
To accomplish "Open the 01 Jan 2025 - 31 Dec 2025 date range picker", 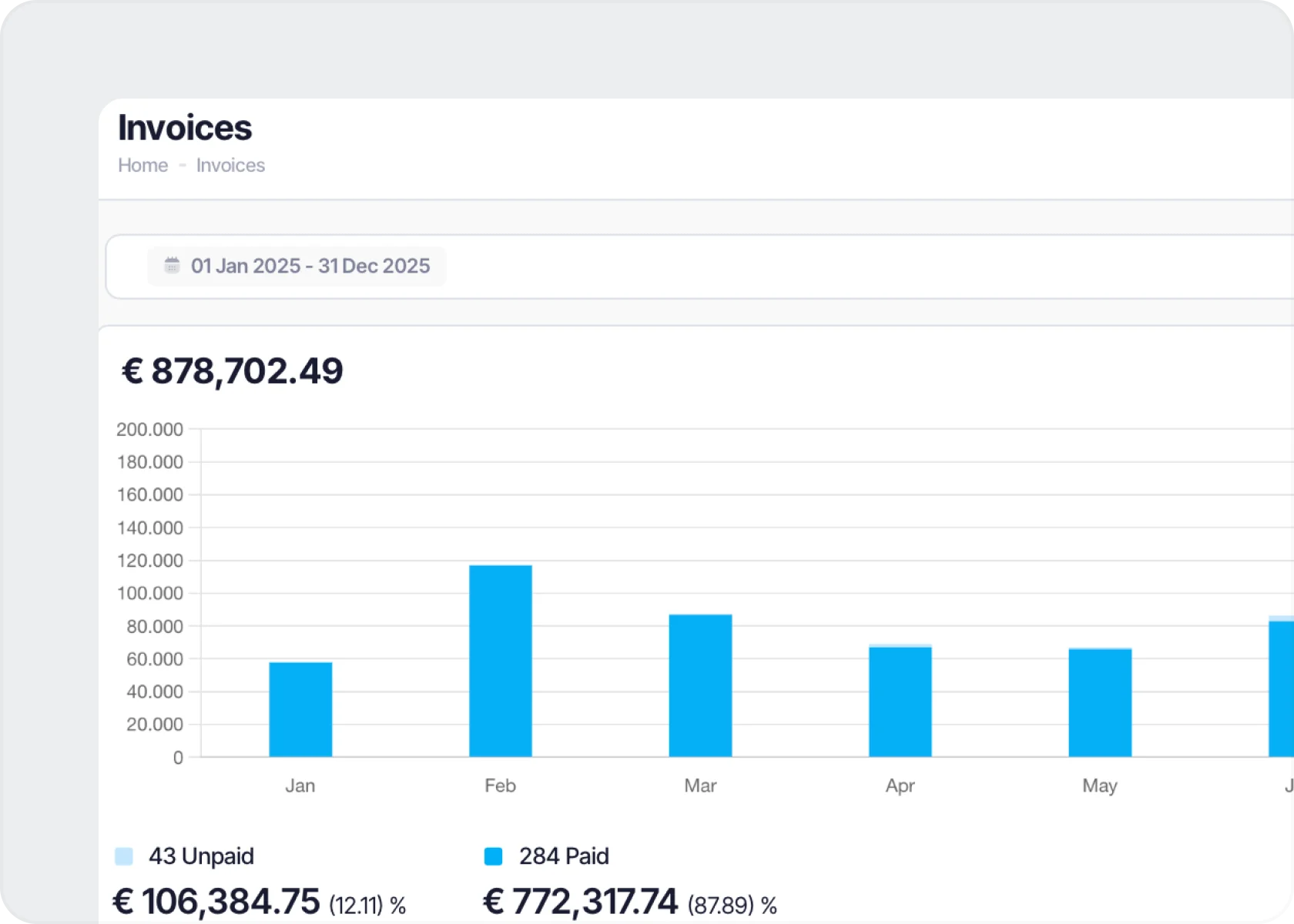I will click(297, 266).
